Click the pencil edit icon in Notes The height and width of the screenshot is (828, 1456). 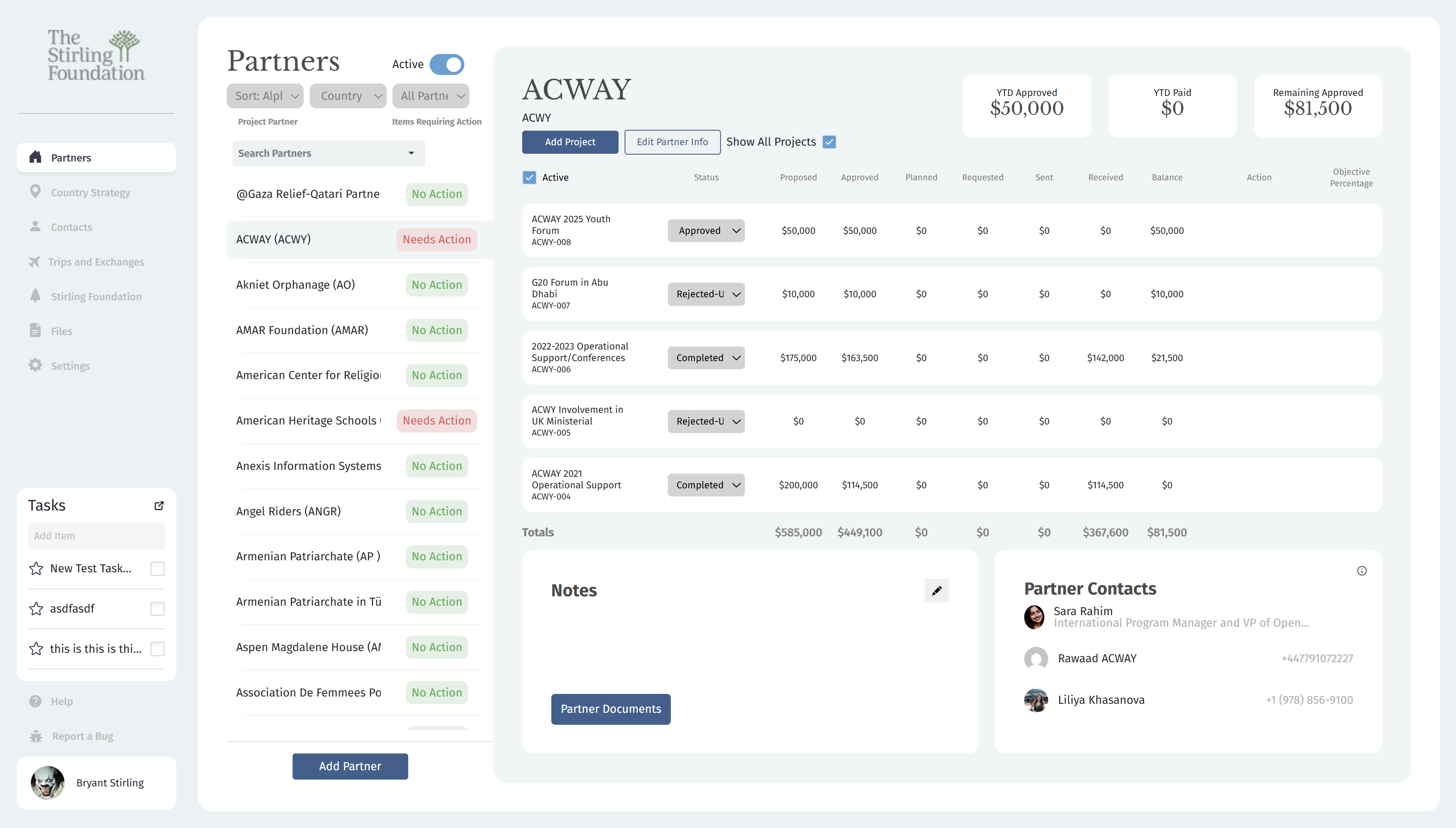(x=936, y=590)
